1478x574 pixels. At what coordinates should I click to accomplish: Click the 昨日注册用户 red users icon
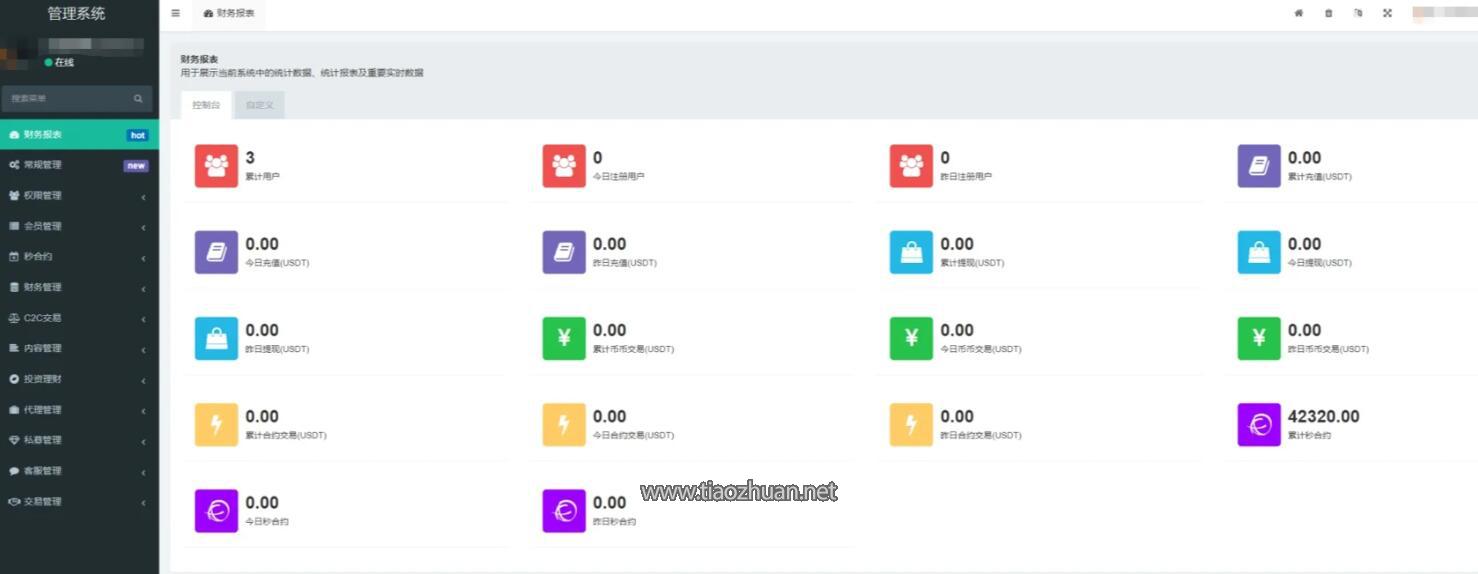coord(911,166)
